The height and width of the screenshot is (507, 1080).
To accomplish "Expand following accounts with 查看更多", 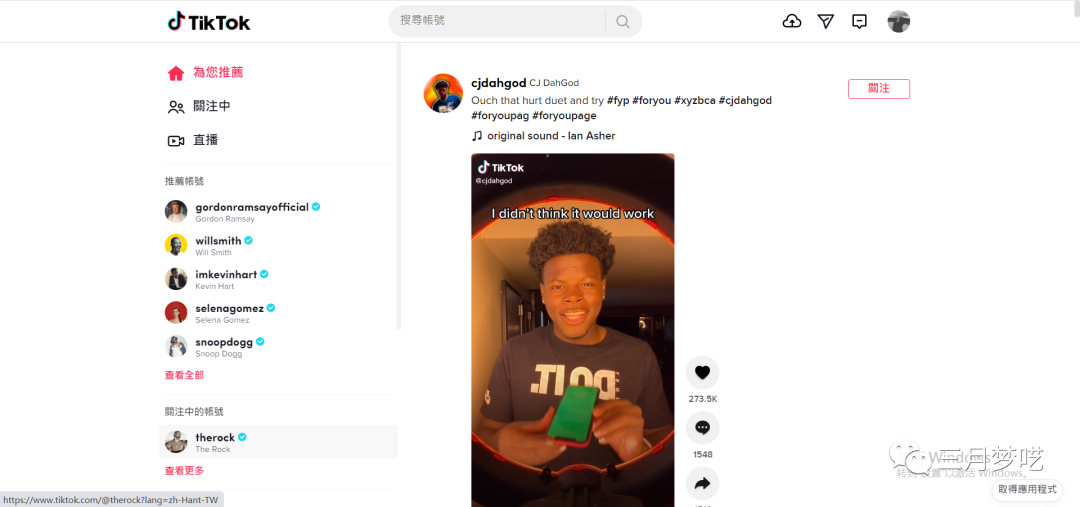I will 184,470.
